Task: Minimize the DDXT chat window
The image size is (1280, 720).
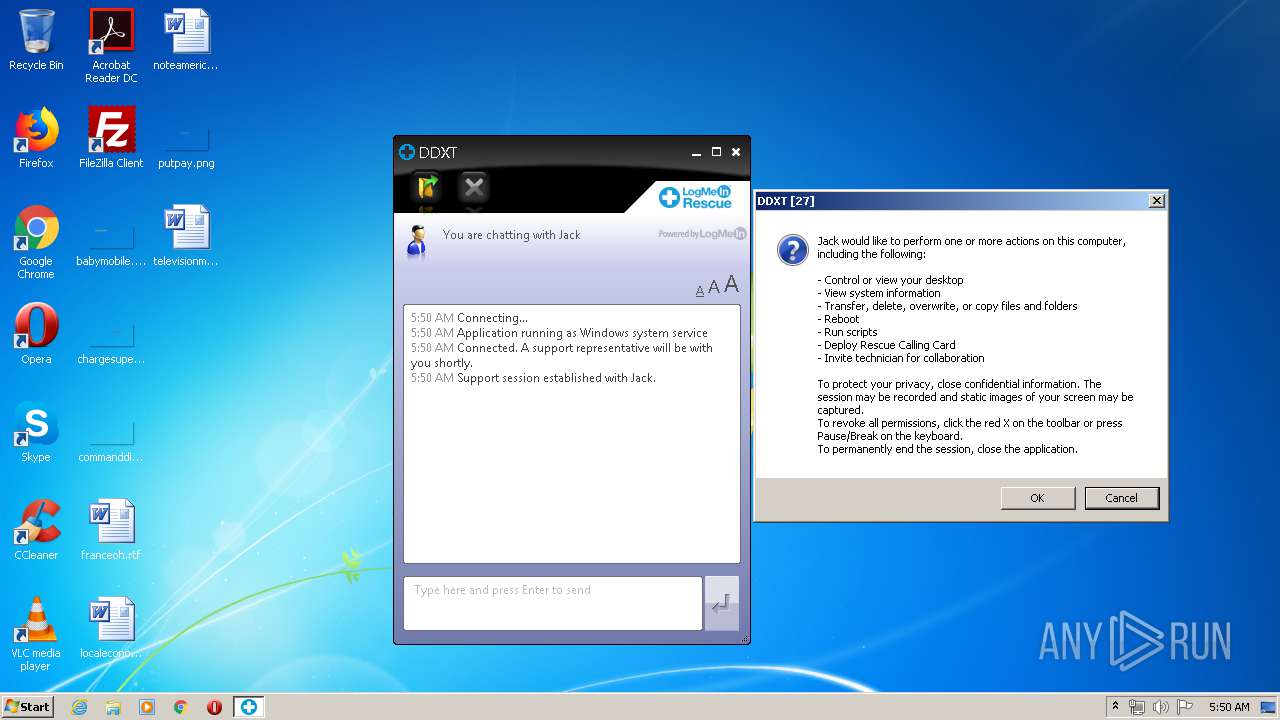Action: [696, 153]
